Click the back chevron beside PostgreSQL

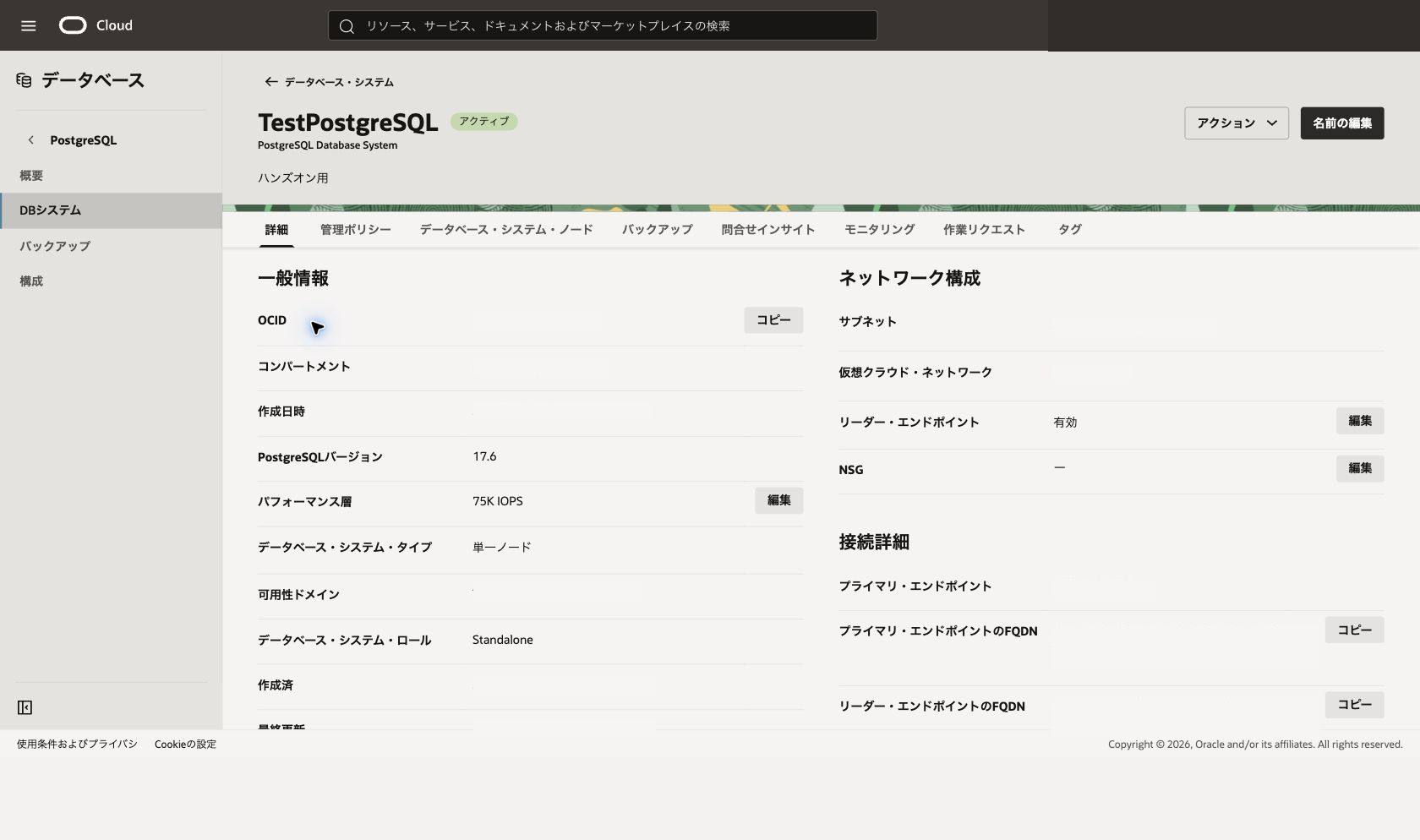click(31, 140)
